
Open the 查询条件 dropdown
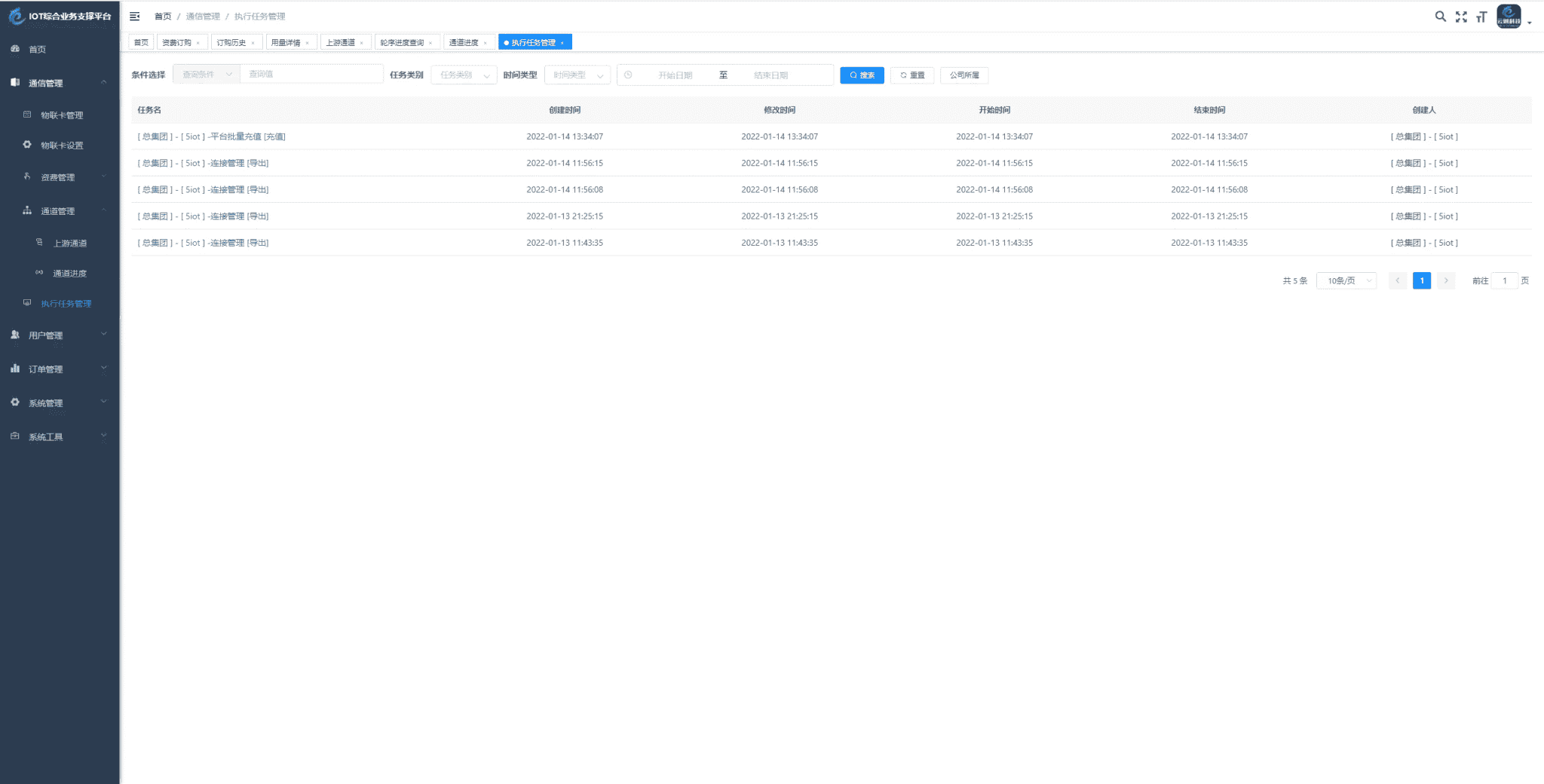pos(207,75)
